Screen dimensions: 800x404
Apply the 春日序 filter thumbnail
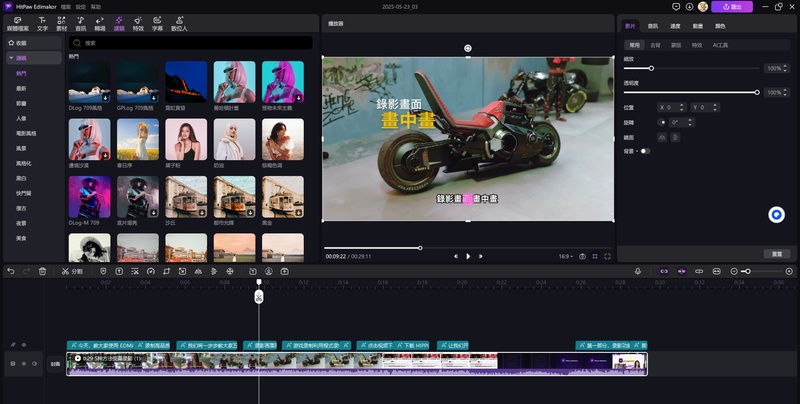[138, 139]
